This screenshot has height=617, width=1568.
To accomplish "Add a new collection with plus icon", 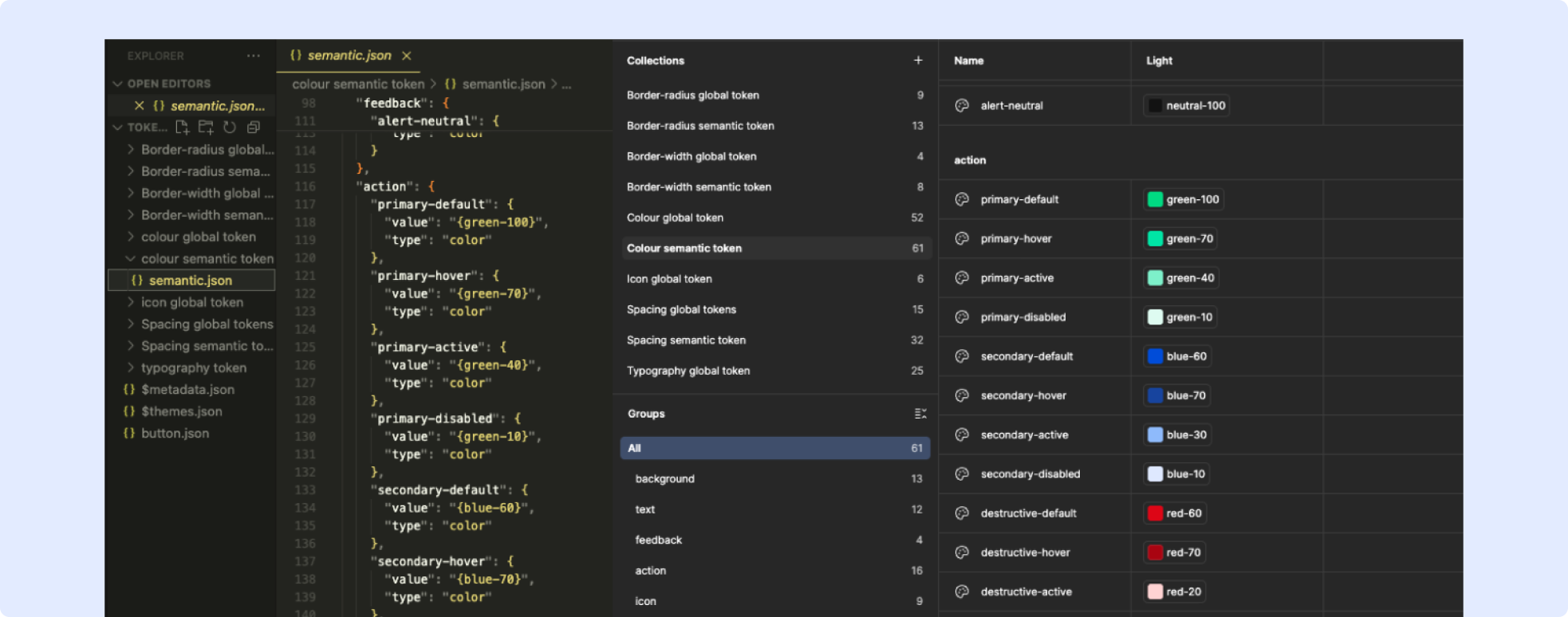I will pos(918,61).
